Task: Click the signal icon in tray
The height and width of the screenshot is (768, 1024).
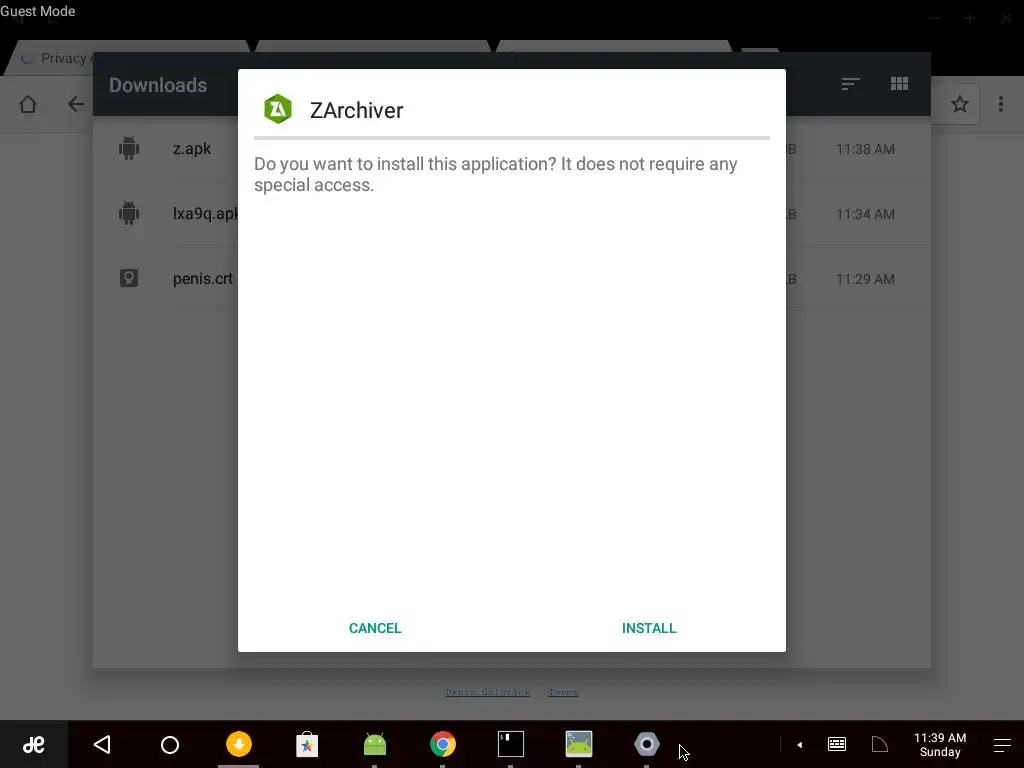Action: click(880, 744)
